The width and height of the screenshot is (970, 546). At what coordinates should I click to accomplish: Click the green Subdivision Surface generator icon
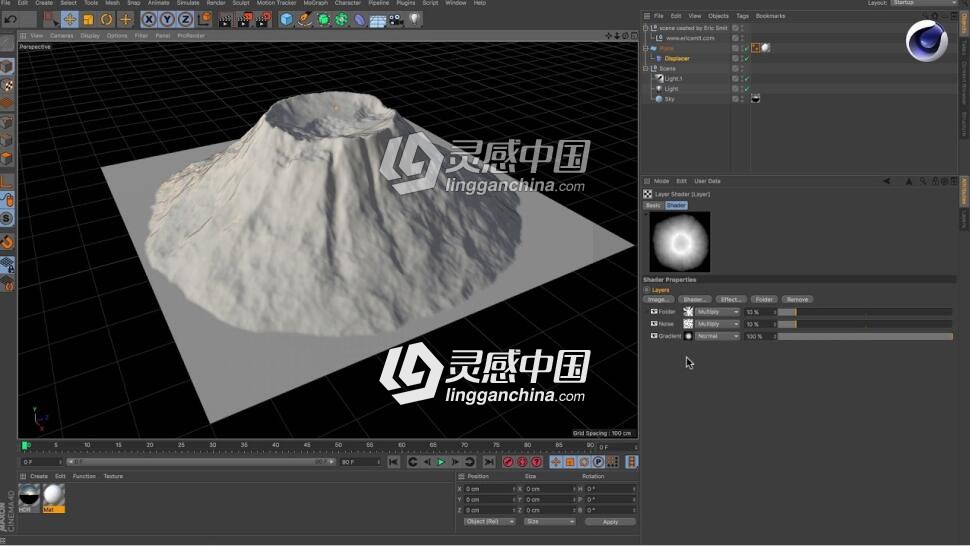pyautogui.click(x=323, y=20)
